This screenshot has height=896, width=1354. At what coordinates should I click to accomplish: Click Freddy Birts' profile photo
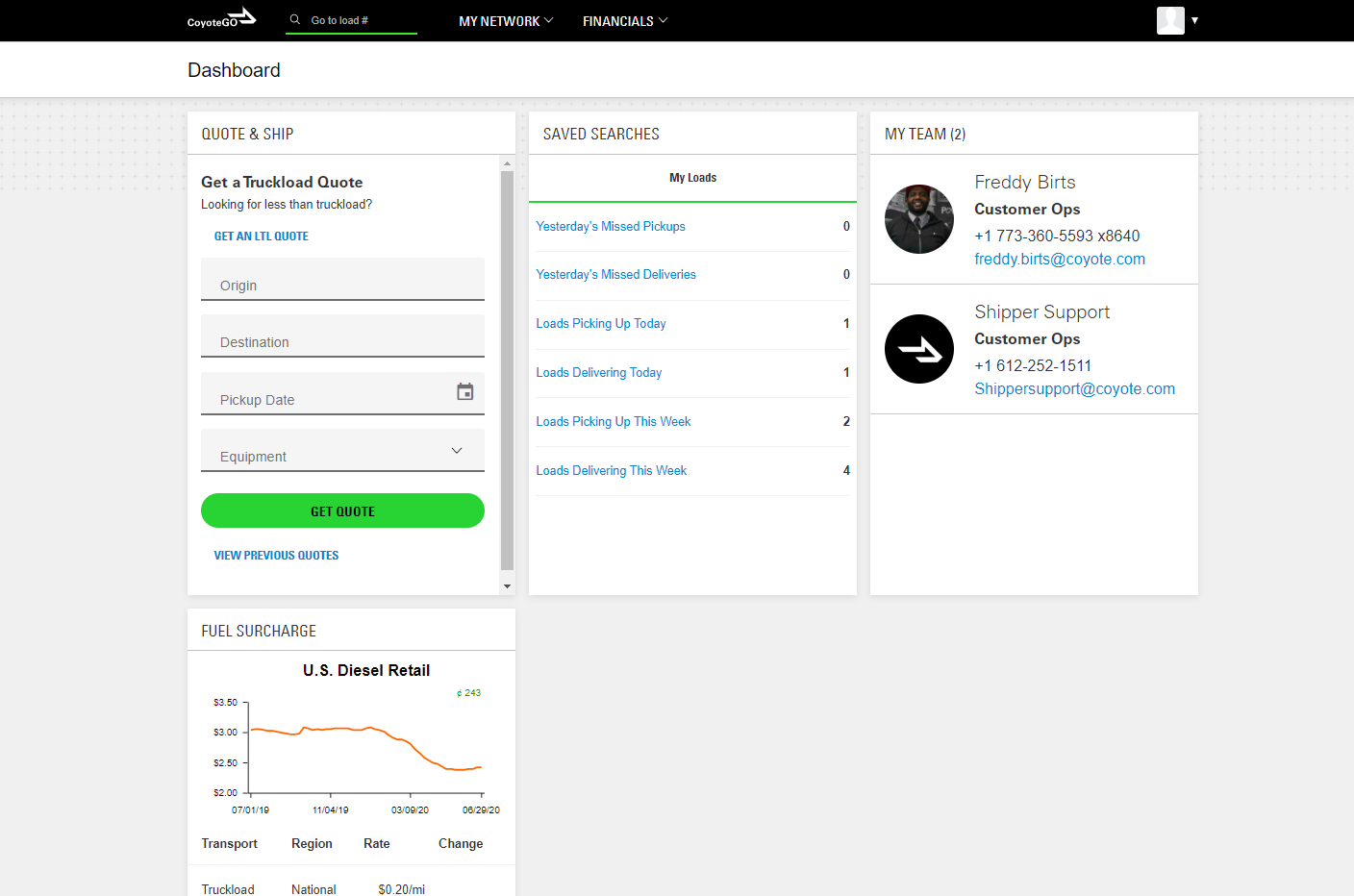click(x=919, y=219)
